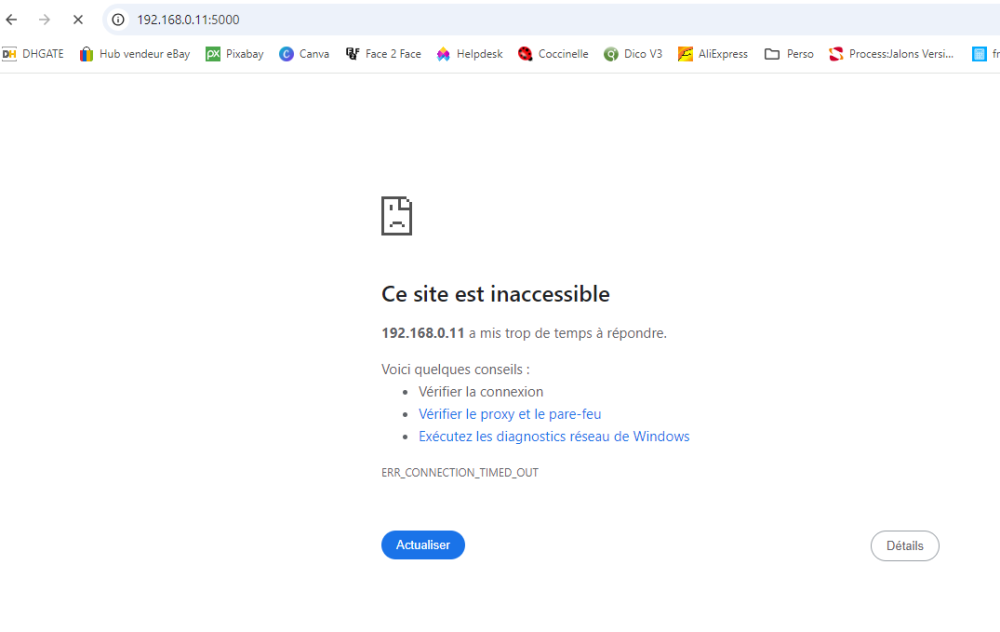View site info icon in address bar

pyautogui.click(x=118, y=20)
